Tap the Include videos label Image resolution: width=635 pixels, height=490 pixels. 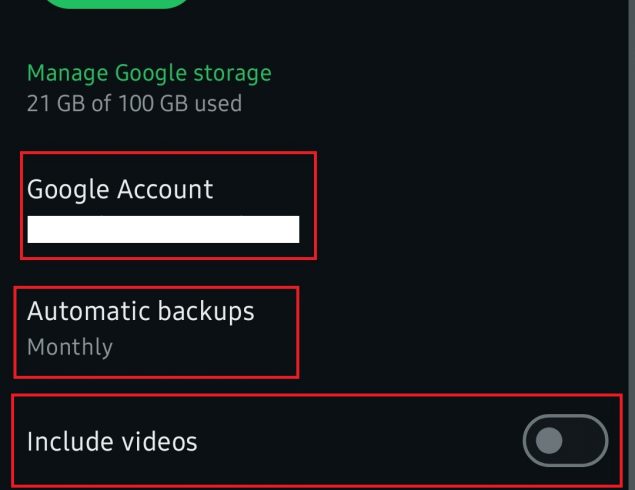tap(112, 441)
